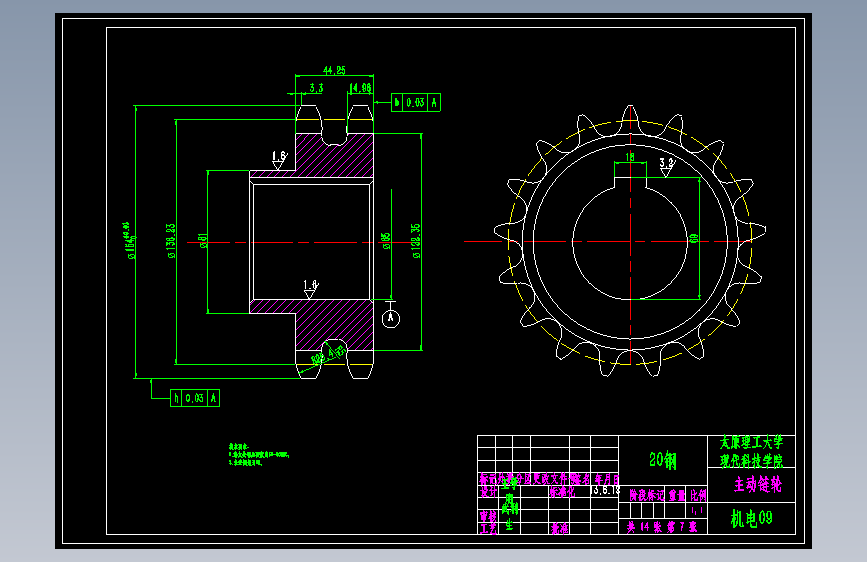Screen dimensions: 867x562
Task: Click the 3.3 dimension label
Action: (x=316, y=88)
